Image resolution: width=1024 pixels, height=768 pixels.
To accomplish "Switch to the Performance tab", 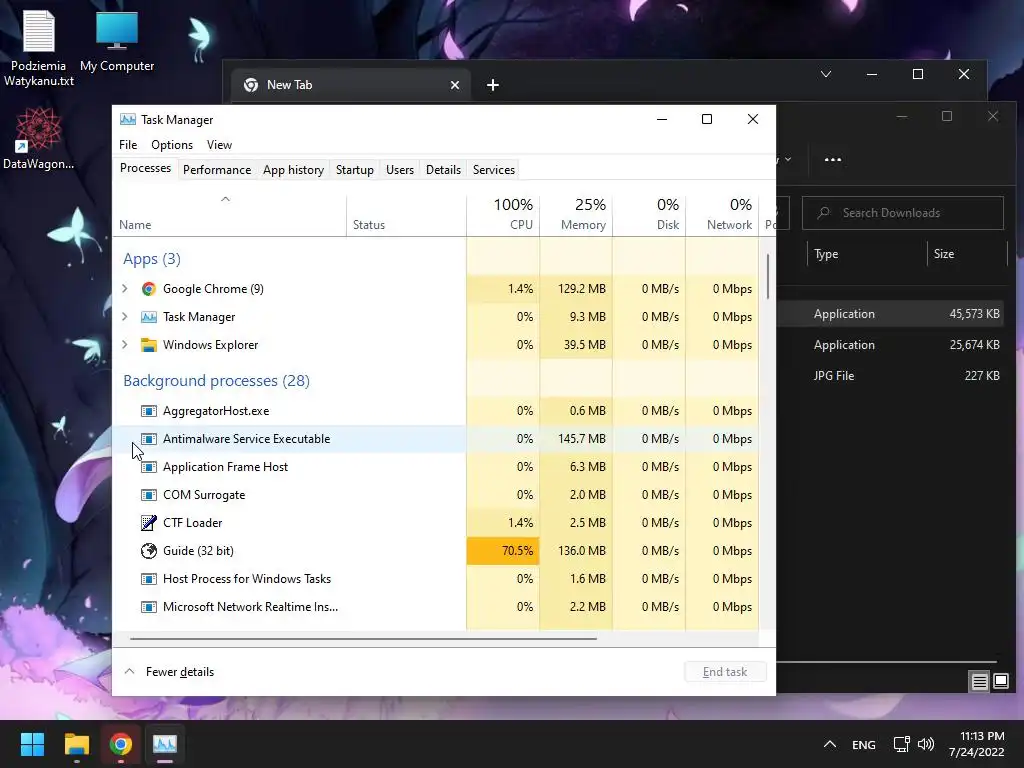I will point(217,170).
